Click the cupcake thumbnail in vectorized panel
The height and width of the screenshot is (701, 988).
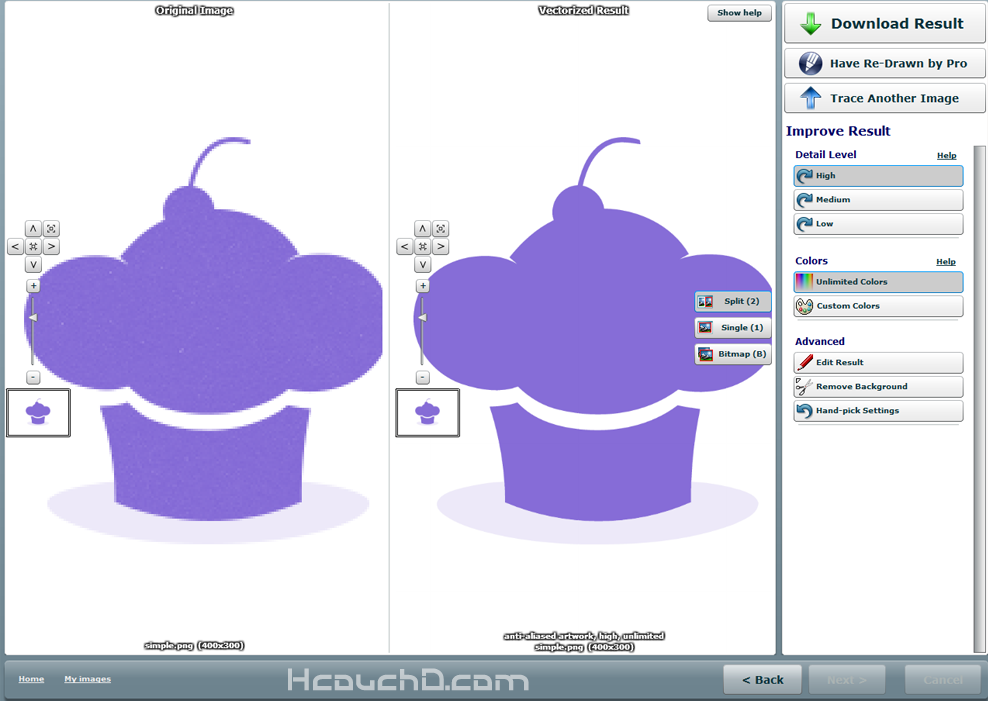[x=428, y=413]
